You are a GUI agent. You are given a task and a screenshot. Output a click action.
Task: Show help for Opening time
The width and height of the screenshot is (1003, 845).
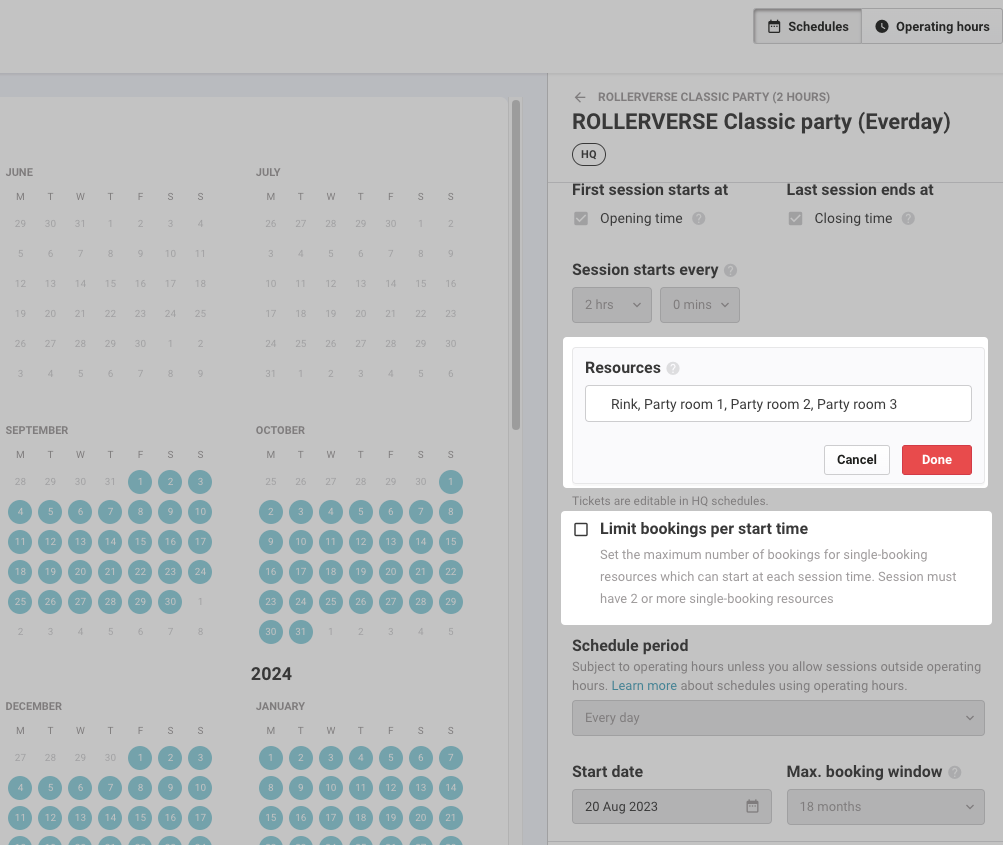[x=699, y=219]
